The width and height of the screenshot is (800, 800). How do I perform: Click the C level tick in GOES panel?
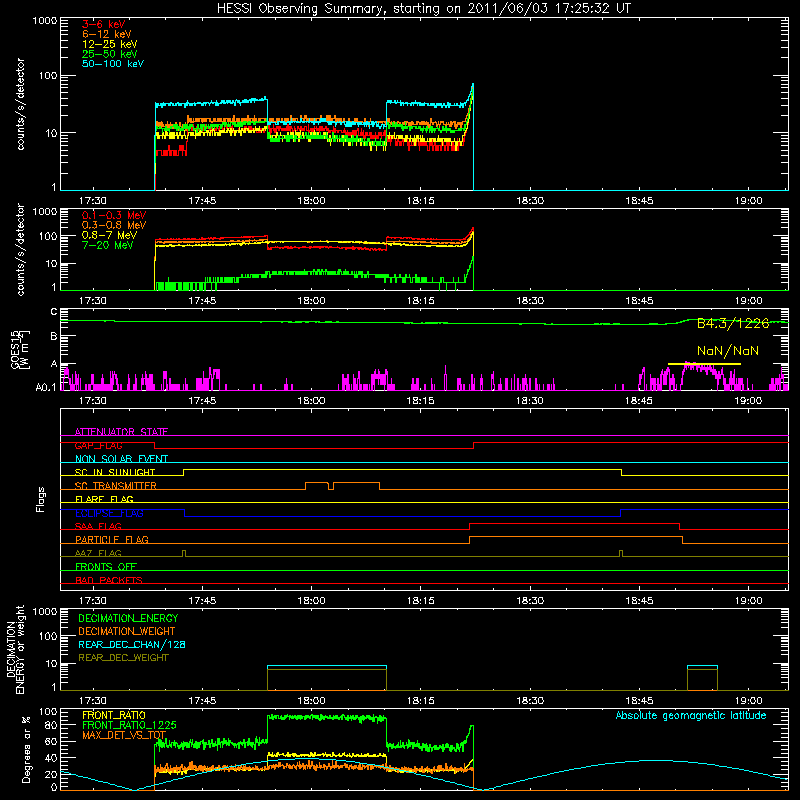[x=54, y=312]
